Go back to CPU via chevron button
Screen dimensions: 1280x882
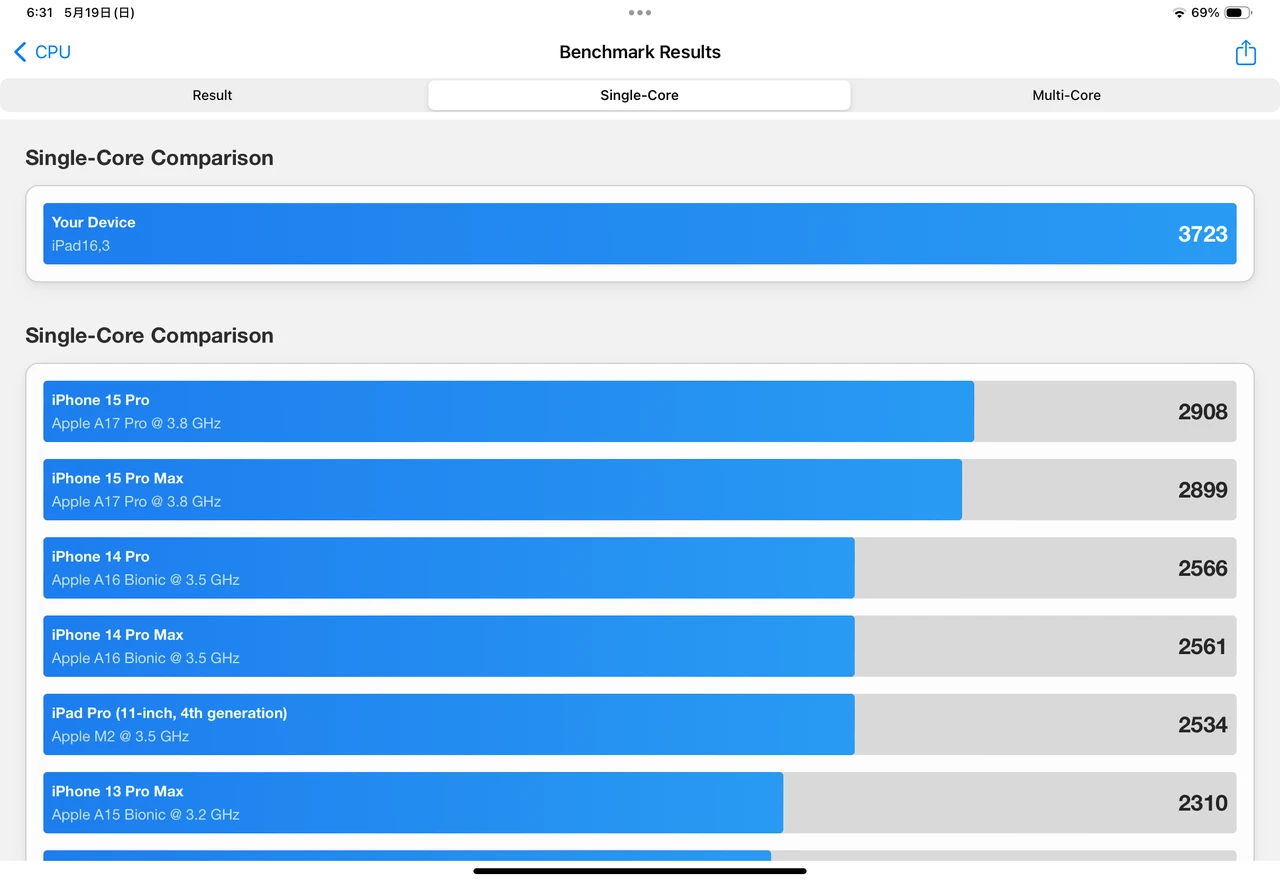pos(42,52)
